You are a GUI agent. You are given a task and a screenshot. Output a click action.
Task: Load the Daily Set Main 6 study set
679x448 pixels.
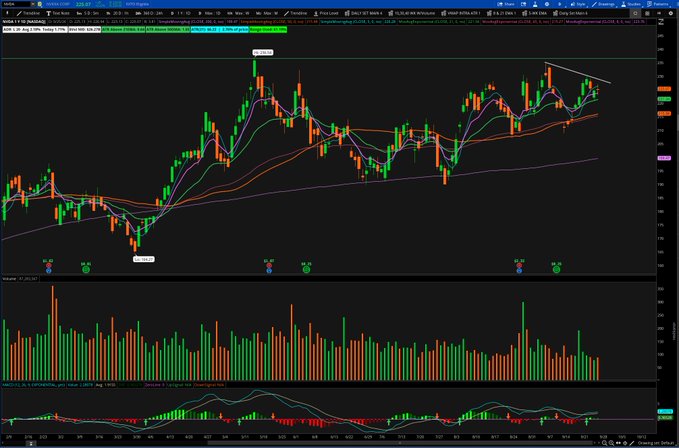[x=570, y=13]
